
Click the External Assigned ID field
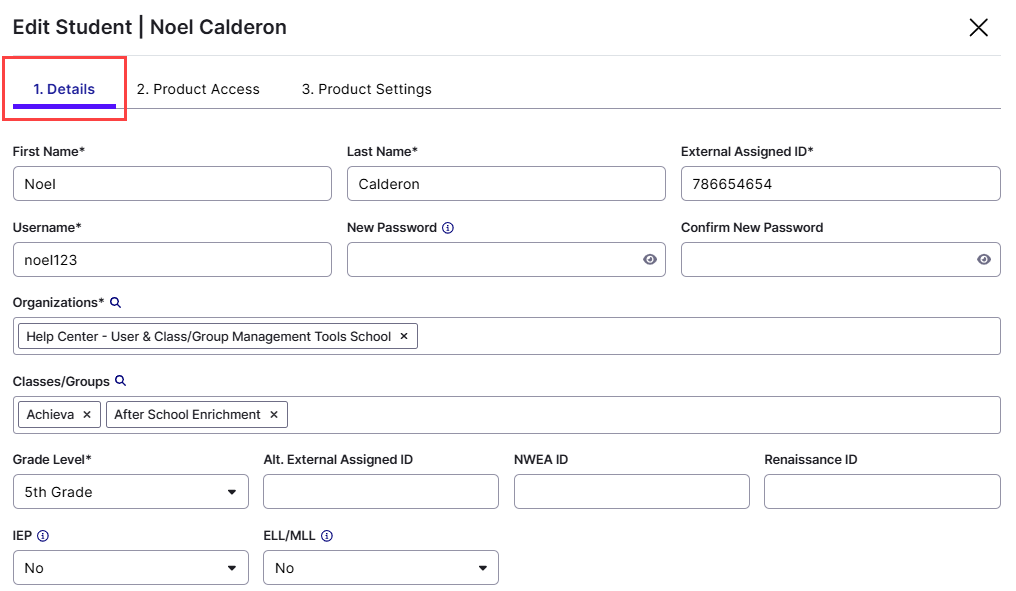click(x=840, y=183)
